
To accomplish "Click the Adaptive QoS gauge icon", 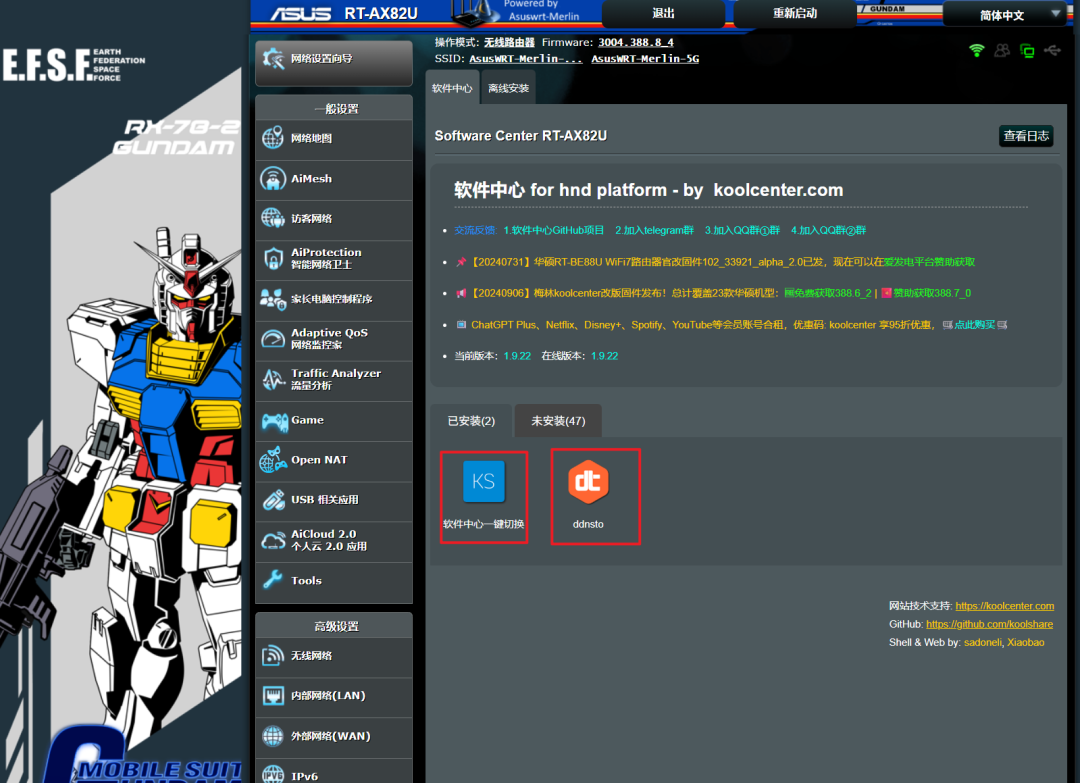I will pos(273,339).
